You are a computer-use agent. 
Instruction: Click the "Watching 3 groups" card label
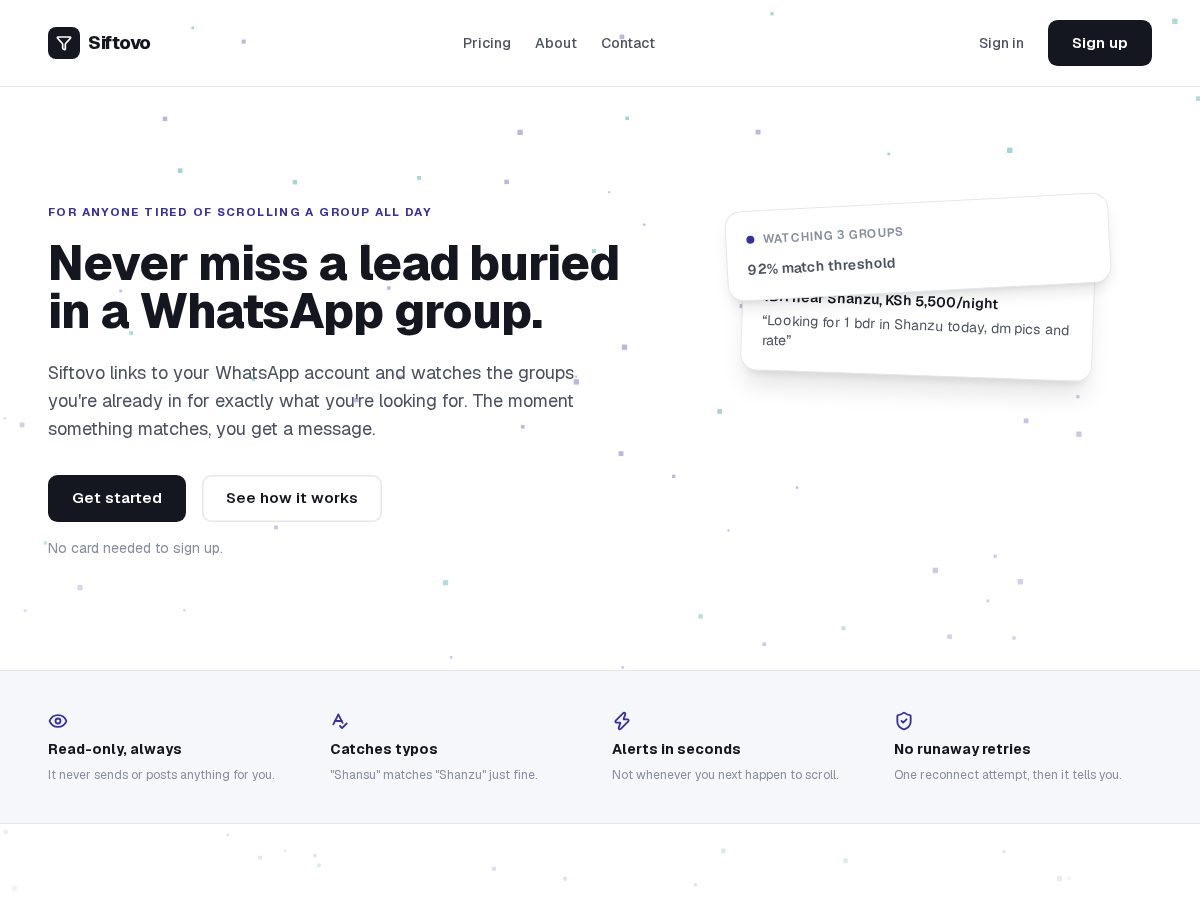pos(833,235)
